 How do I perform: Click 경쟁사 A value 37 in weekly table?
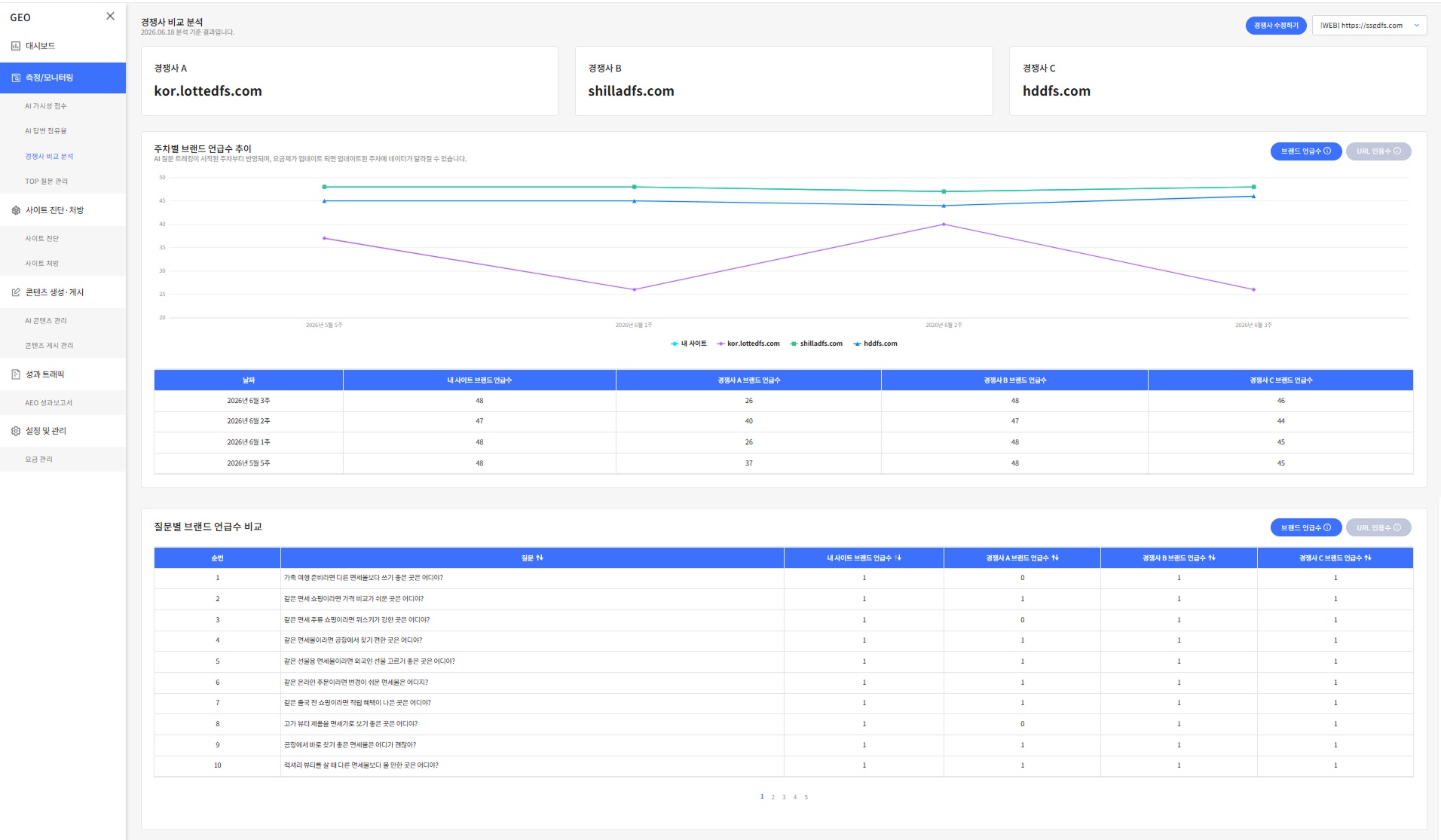coord(748,463)
